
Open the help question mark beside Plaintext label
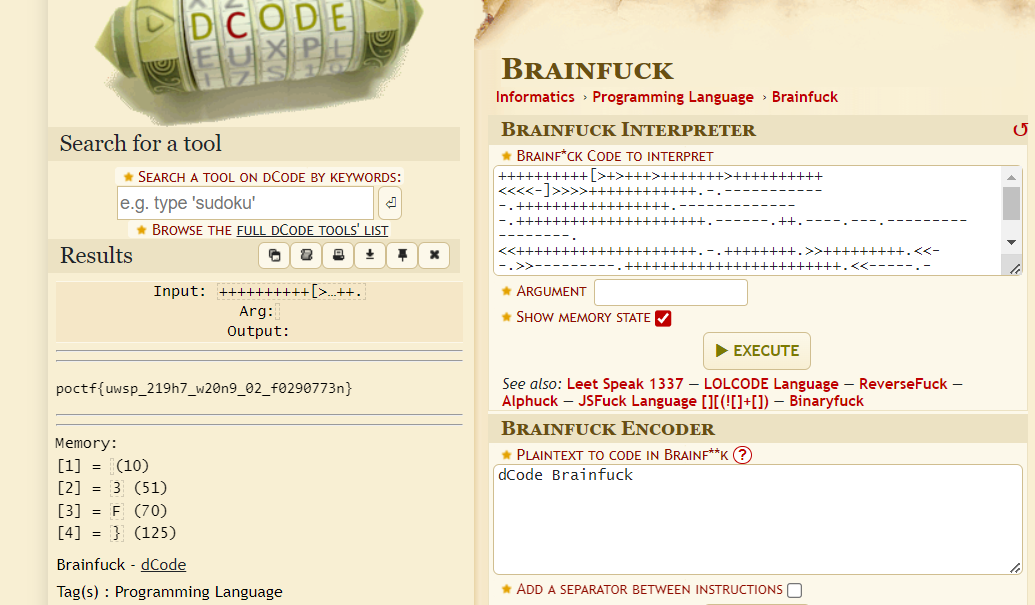coord(743,455)
